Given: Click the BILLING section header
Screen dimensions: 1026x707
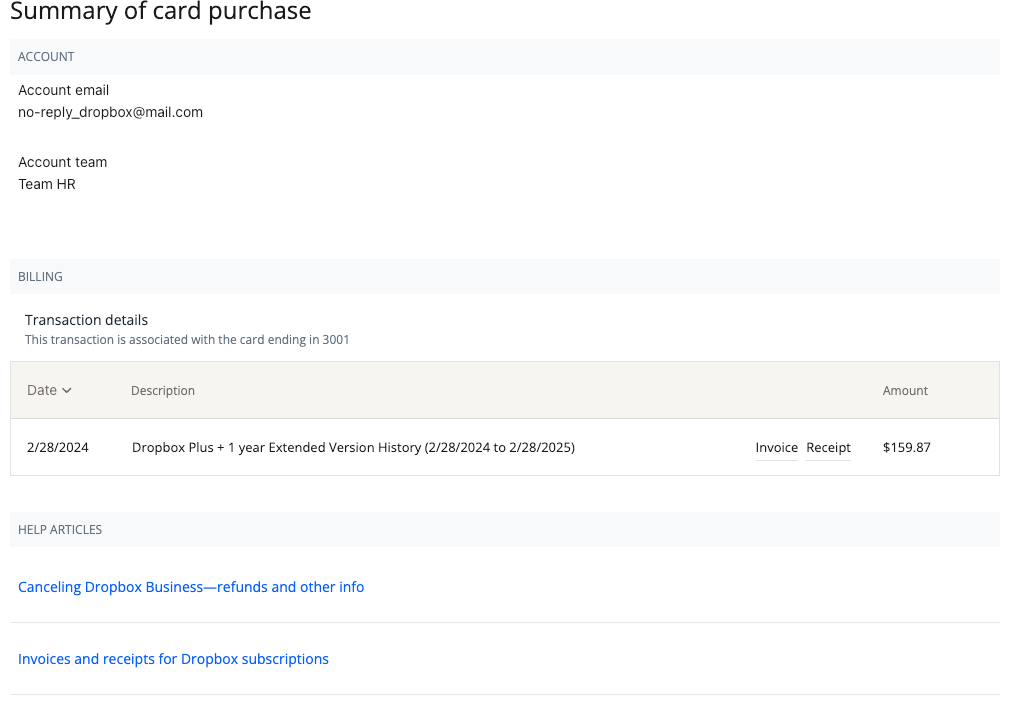Looking at the screenshot, I should [x=40, y=277].
